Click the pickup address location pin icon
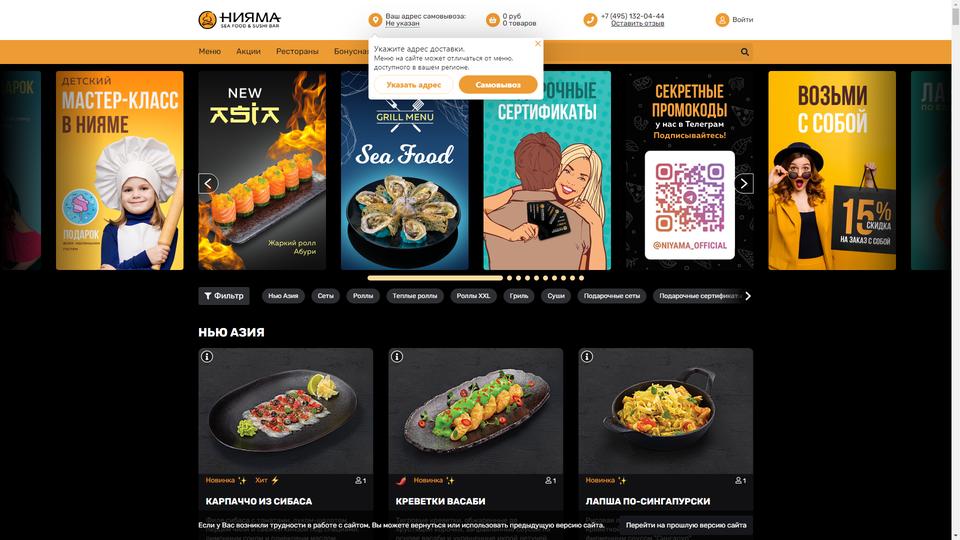960x540 pixels. pyautogui.click(x=375, y=20)
